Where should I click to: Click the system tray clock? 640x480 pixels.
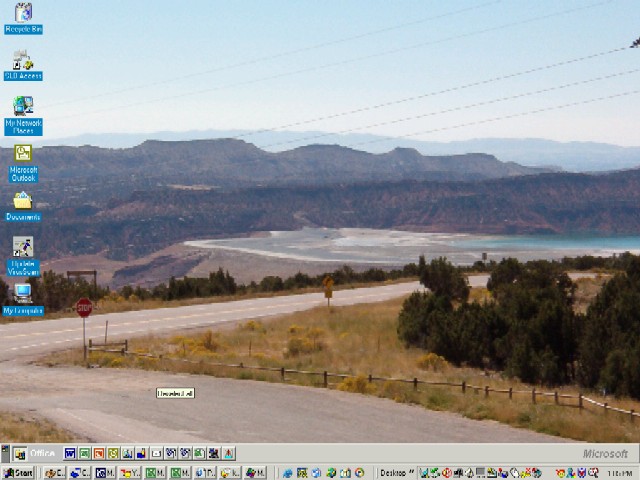coord(619,473)
